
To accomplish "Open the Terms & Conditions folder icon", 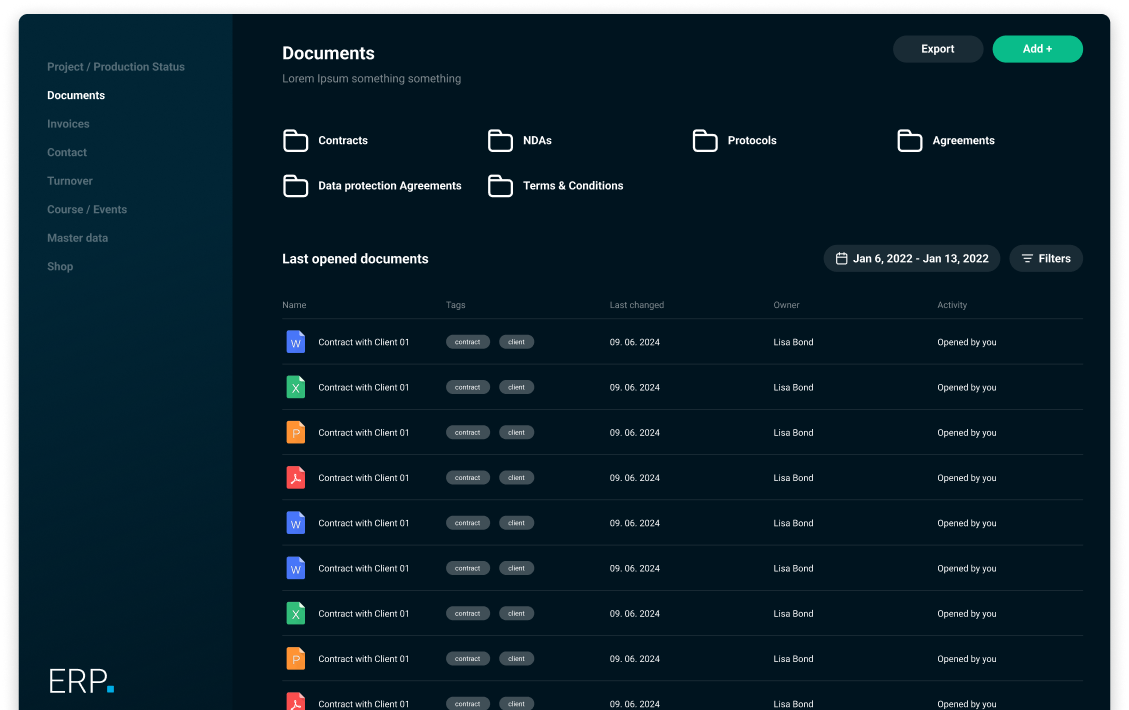I will point(500,186).
